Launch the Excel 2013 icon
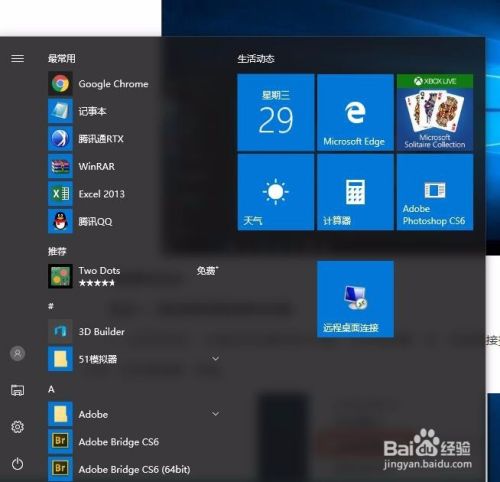500x482 pixels. pos(60,194)
